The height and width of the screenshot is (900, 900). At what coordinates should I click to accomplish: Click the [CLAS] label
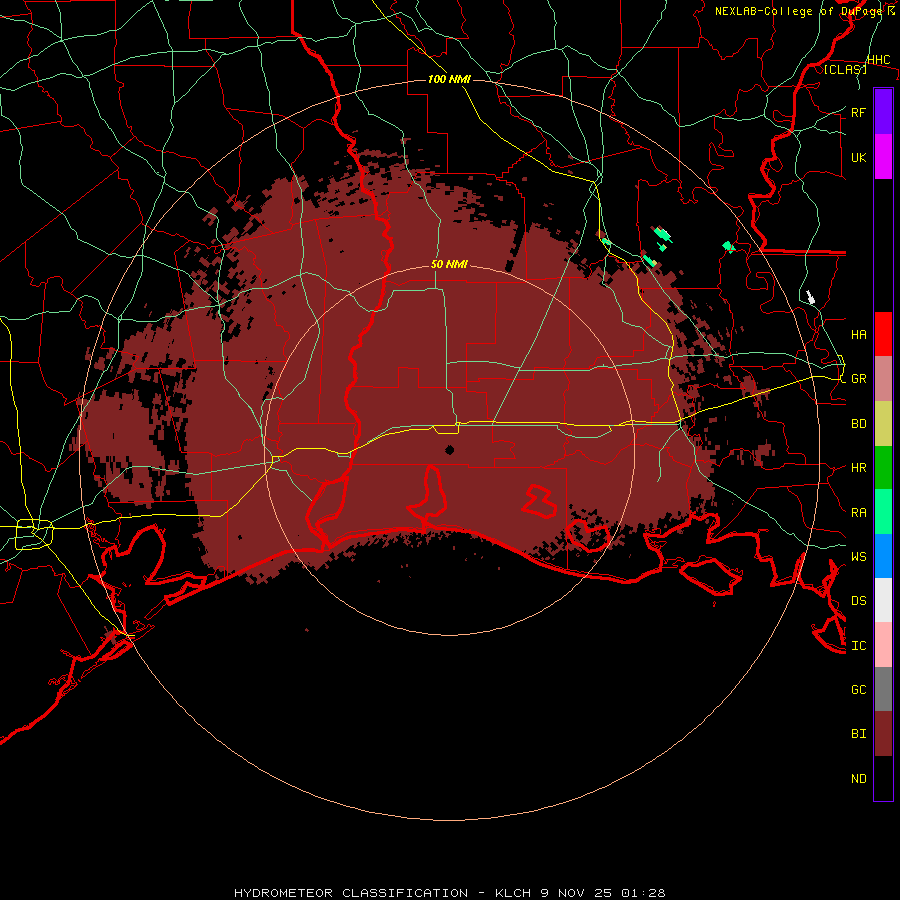tap(845, 69)
